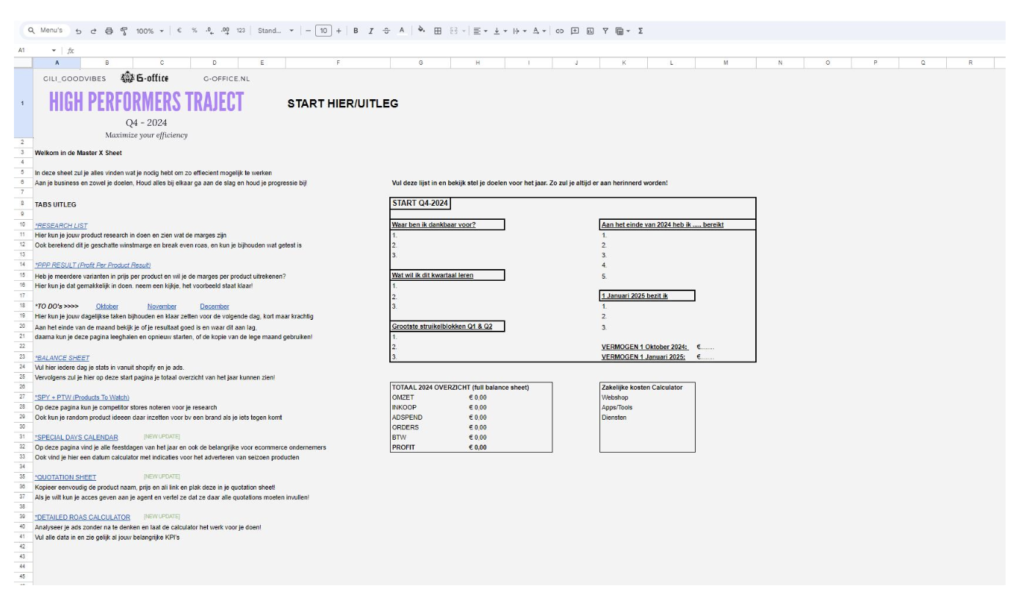Open the merge cells options arrow

[x=464, y=31]
